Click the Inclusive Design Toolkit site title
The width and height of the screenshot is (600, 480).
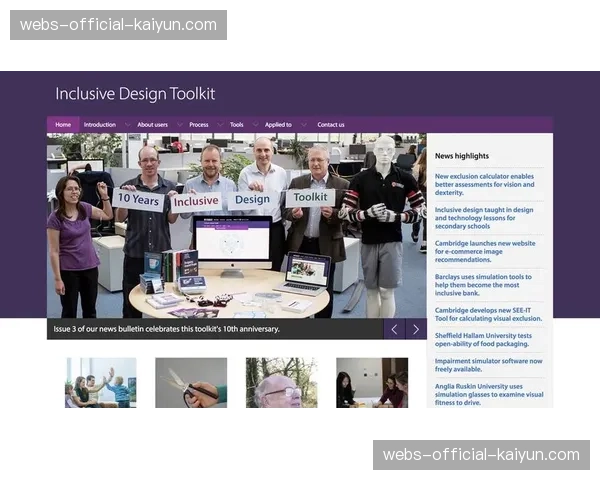pos(135,94)
